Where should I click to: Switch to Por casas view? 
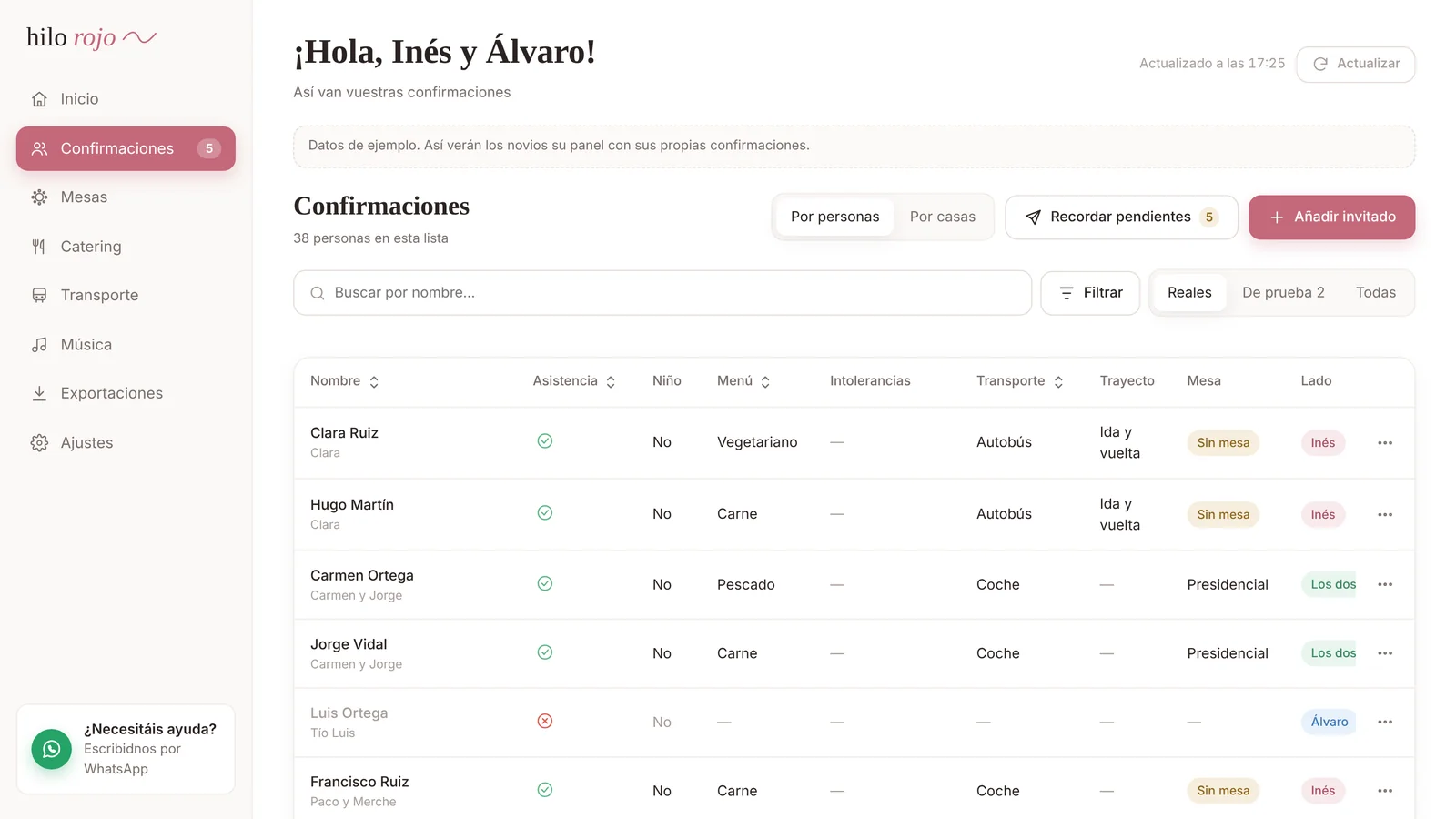943,217
